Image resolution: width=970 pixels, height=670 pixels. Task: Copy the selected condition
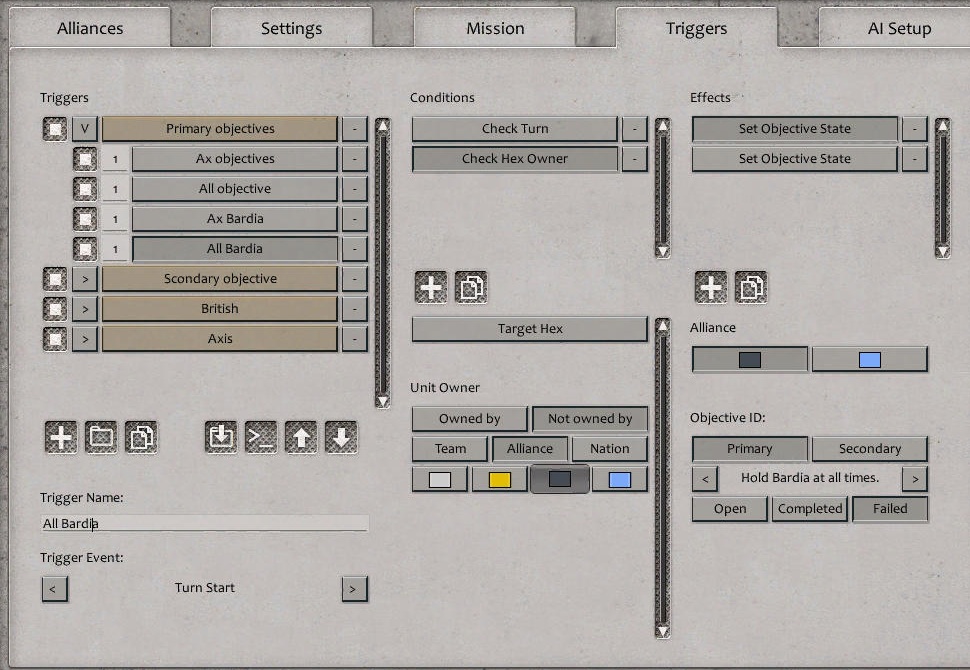tap(471, 287)
